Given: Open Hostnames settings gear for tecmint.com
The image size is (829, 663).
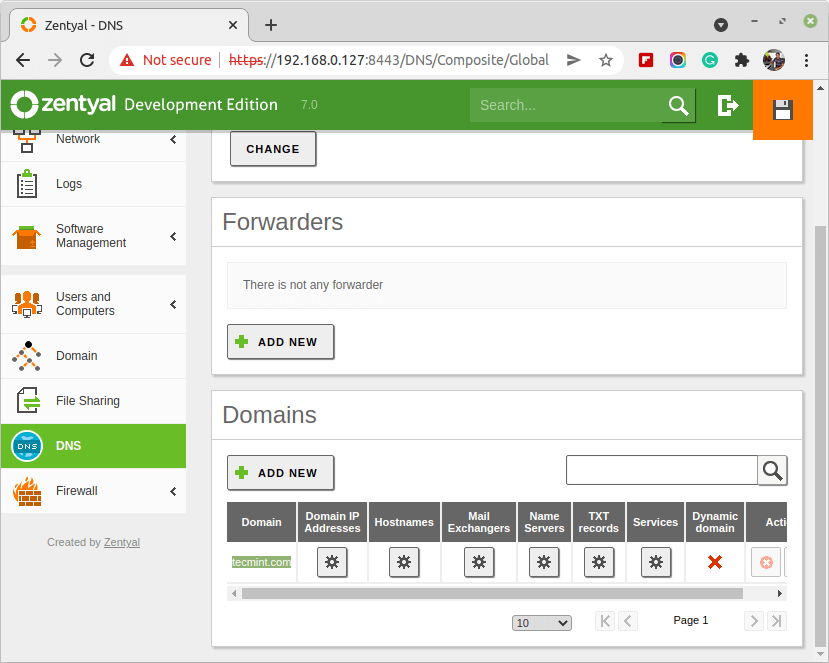Looking at the screenshot, I should pos(404,561).
